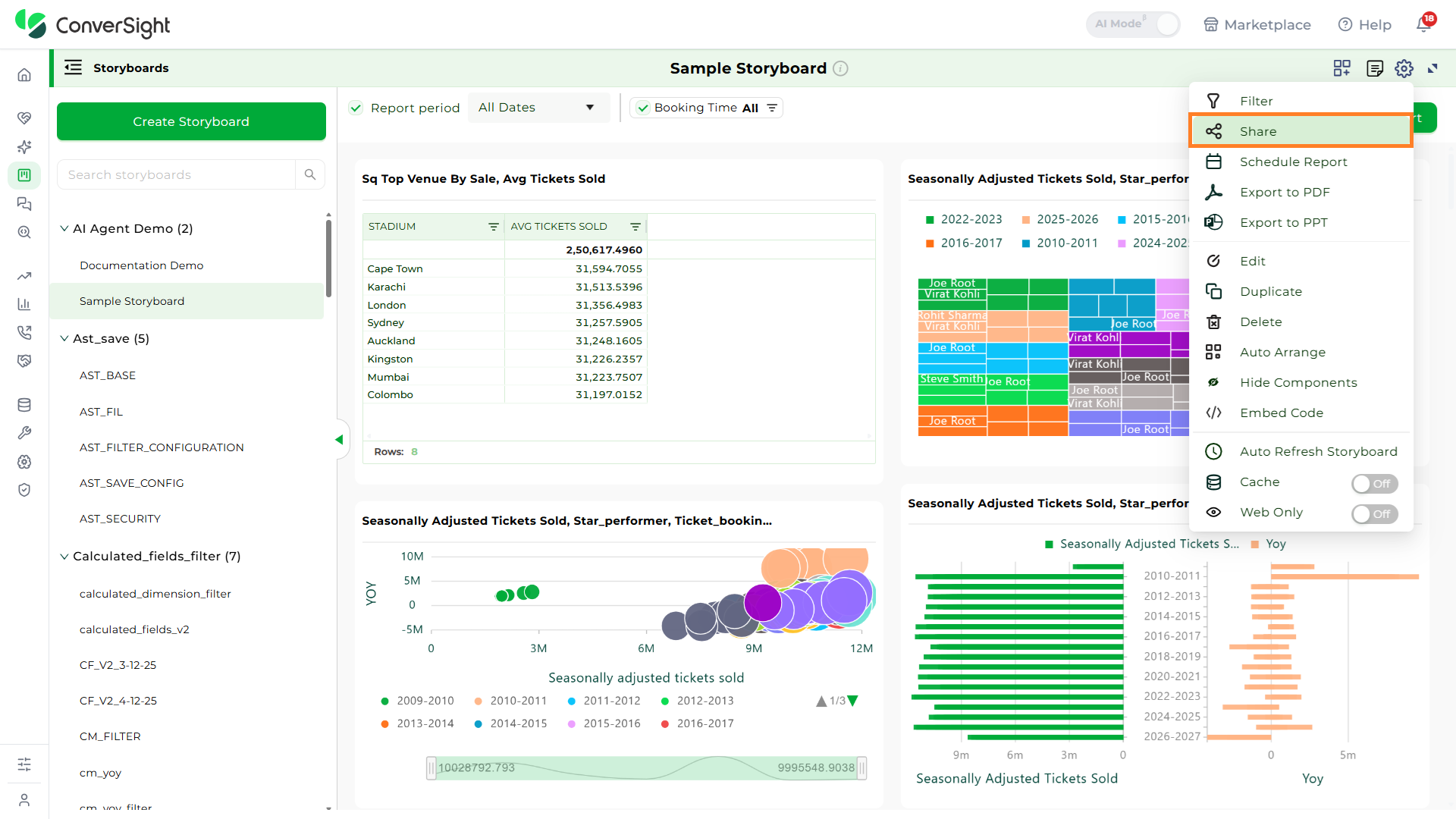Click the home icon in sidebar
This screenshot has width=1456, height=819.
point(24,74)
